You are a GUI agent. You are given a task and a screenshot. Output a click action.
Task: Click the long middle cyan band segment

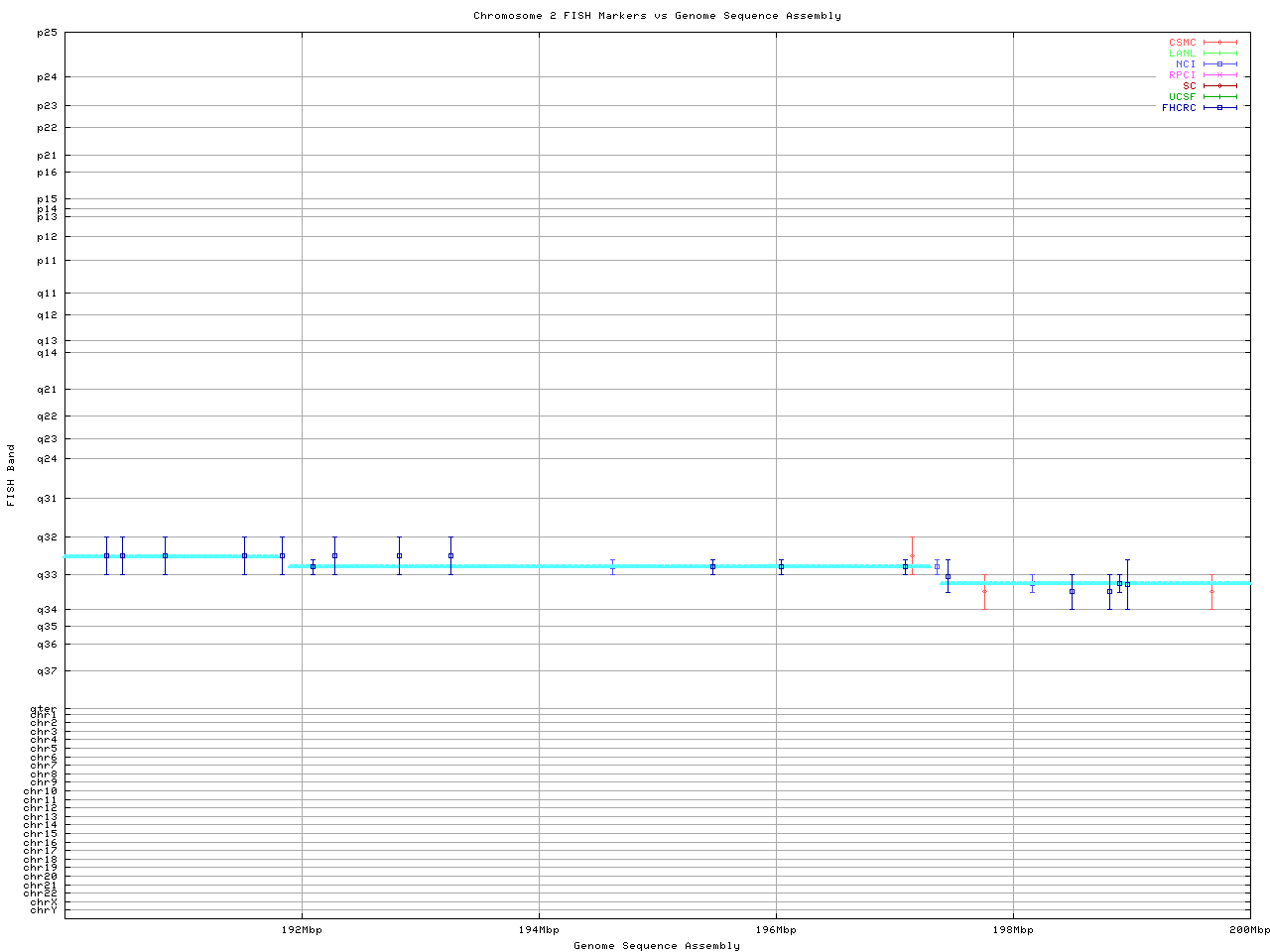(609, 566)
